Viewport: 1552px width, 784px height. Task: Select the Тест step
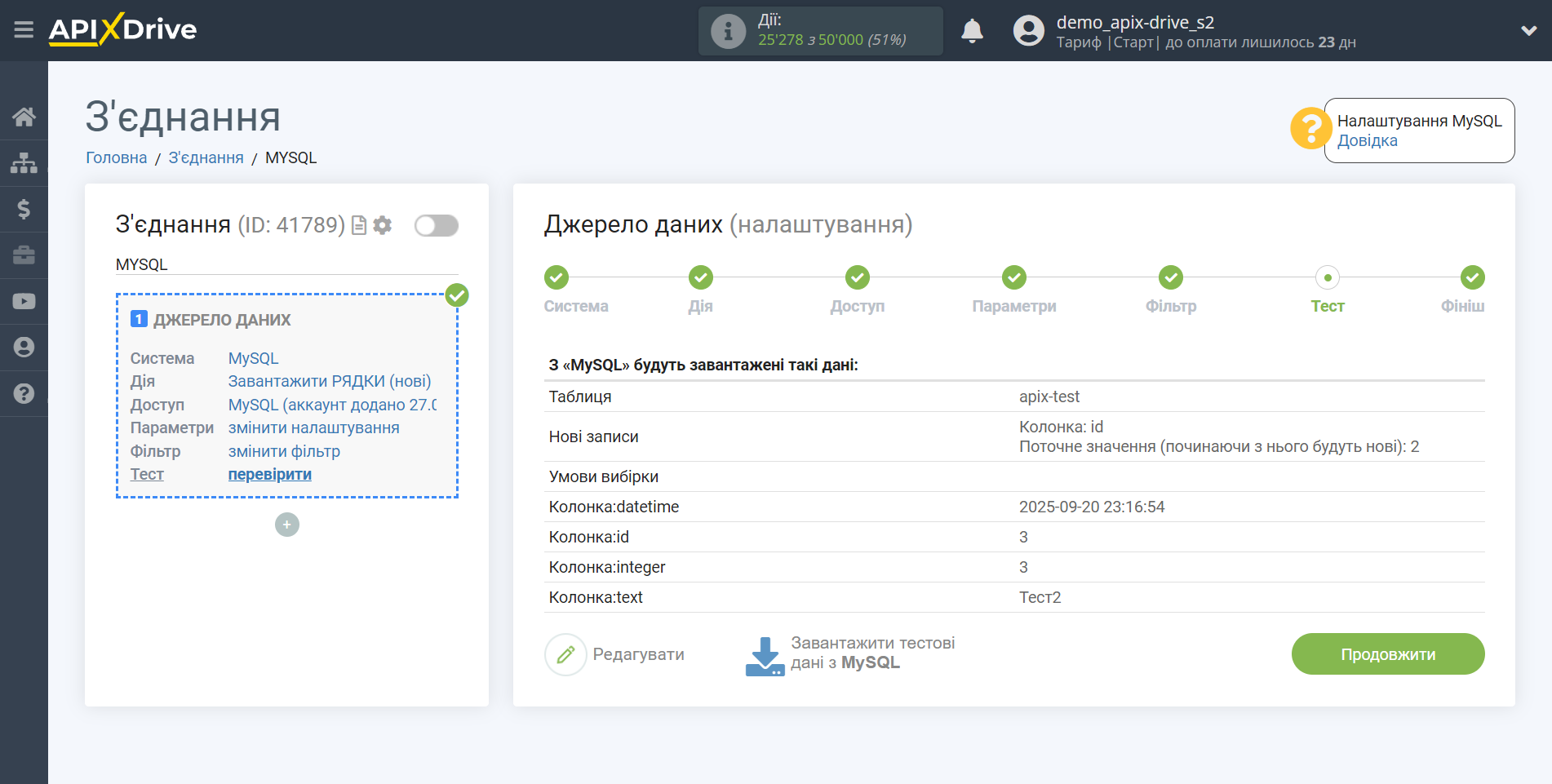click(x=1327, y=277)
